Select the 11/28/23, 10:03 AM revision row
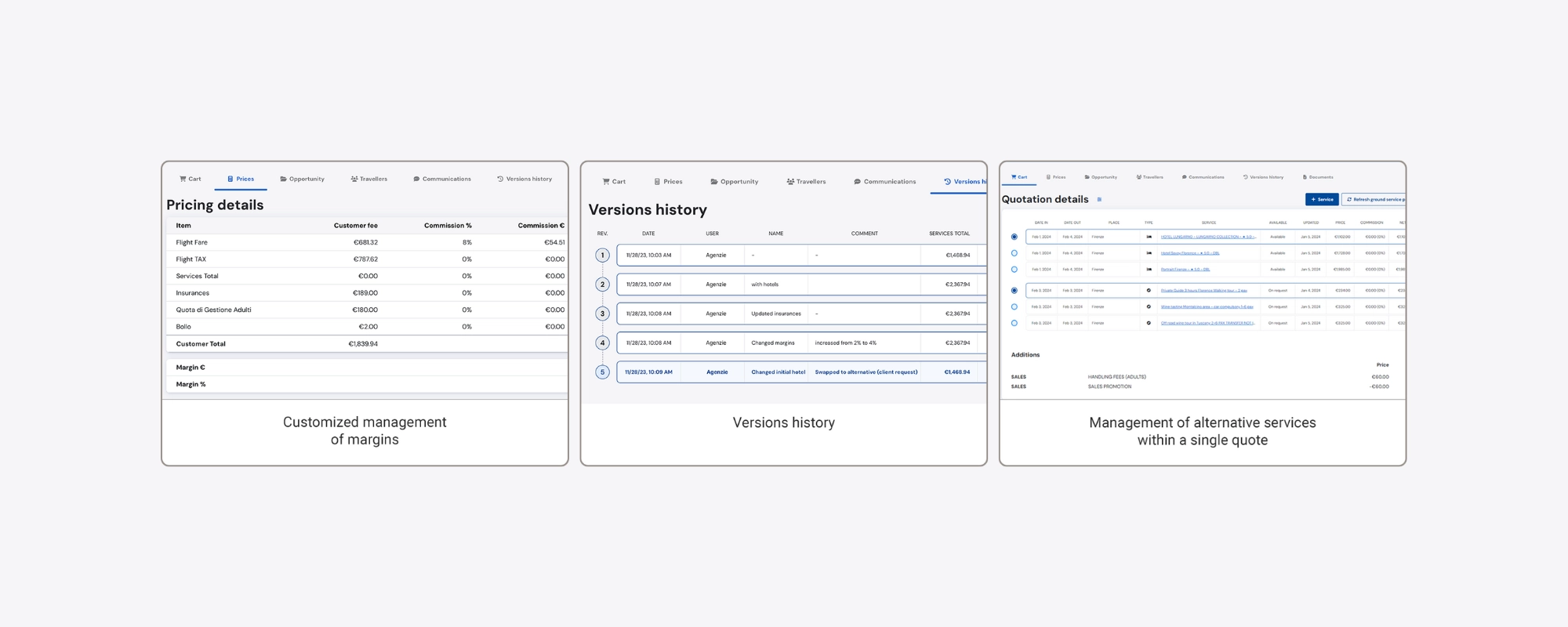 coord(801,256)
